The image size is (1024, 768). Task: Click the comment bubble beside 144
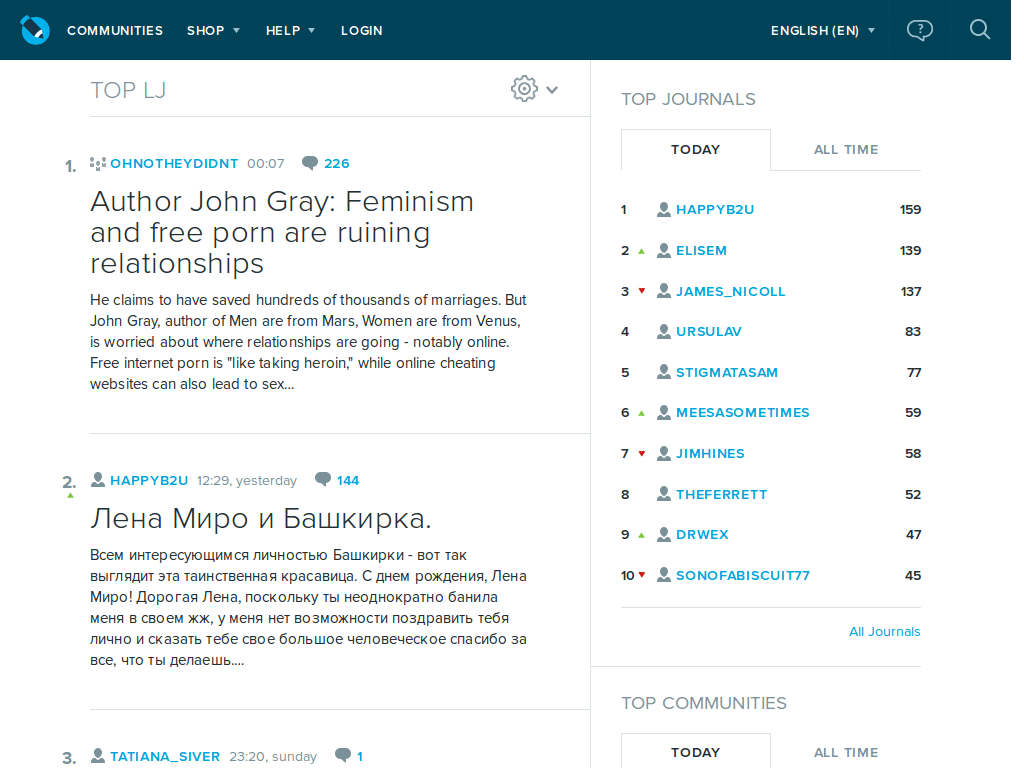pos(323,480)
